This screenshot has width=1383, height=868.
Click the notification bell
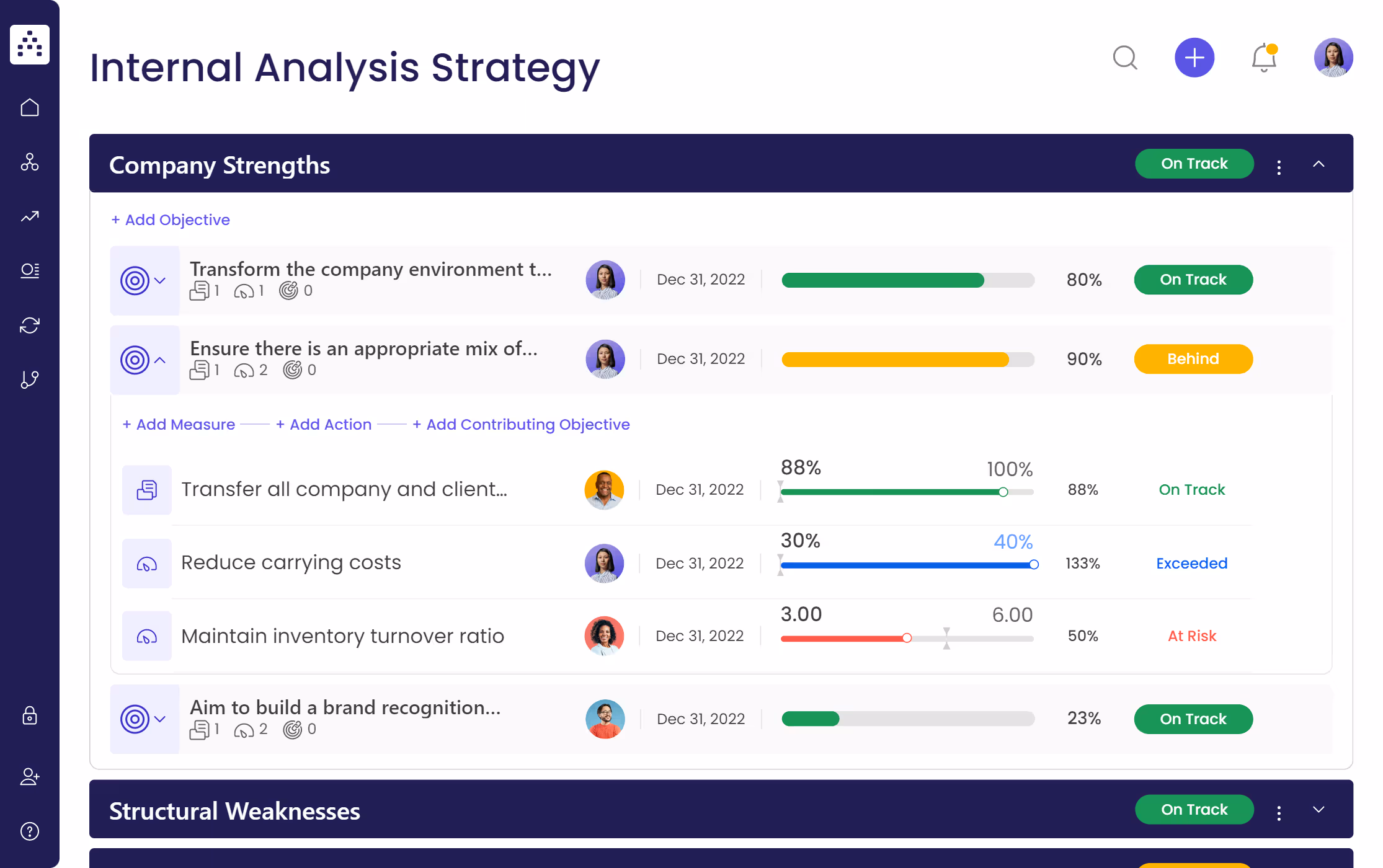(1263, 58)
